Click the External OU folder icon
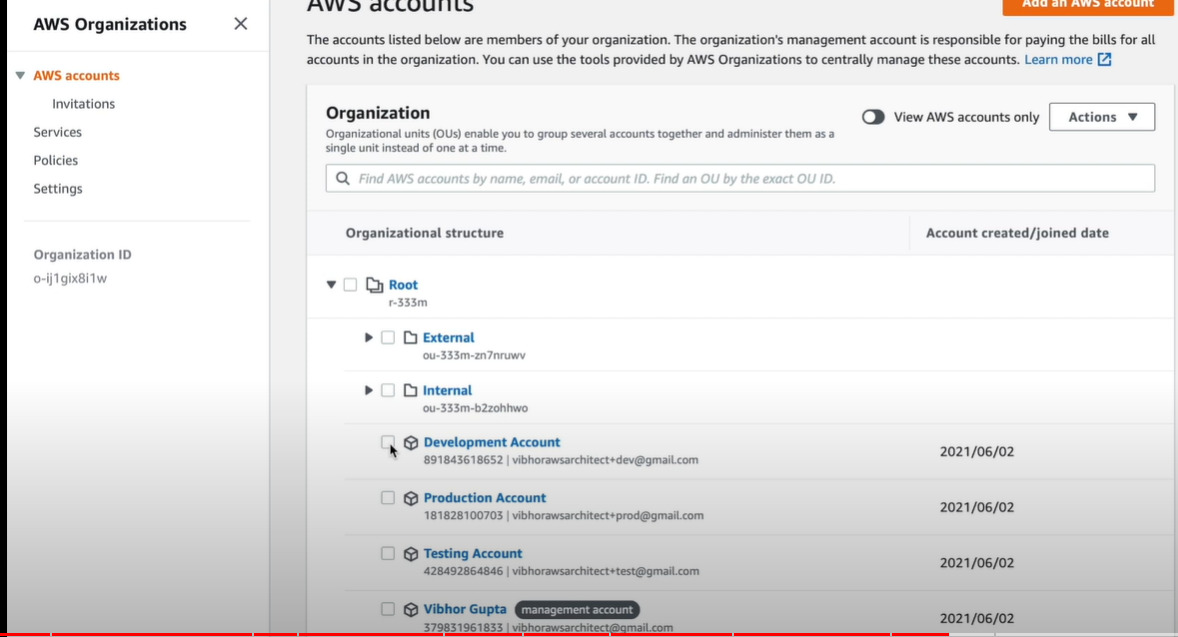 [410, 337]
